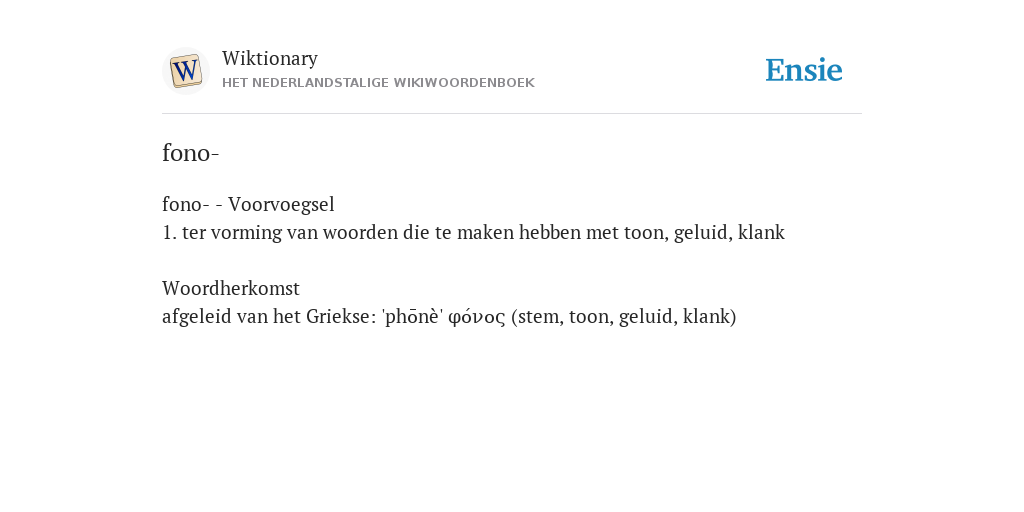
Task: Click the word 'klank' in the definition
Action: (x=761, y=232)
